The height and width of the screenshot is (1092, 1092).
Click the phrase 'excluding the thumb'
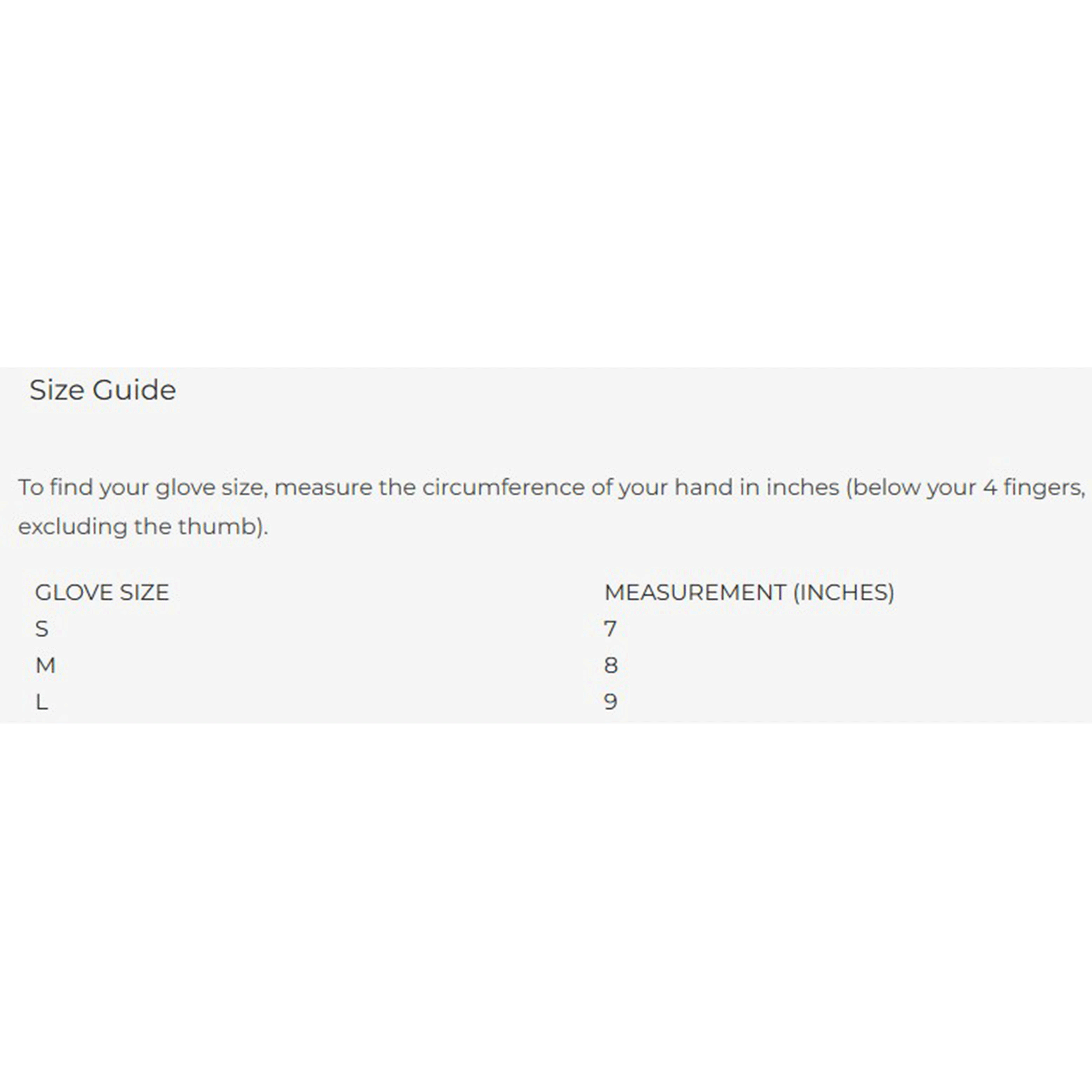[139, 527]
